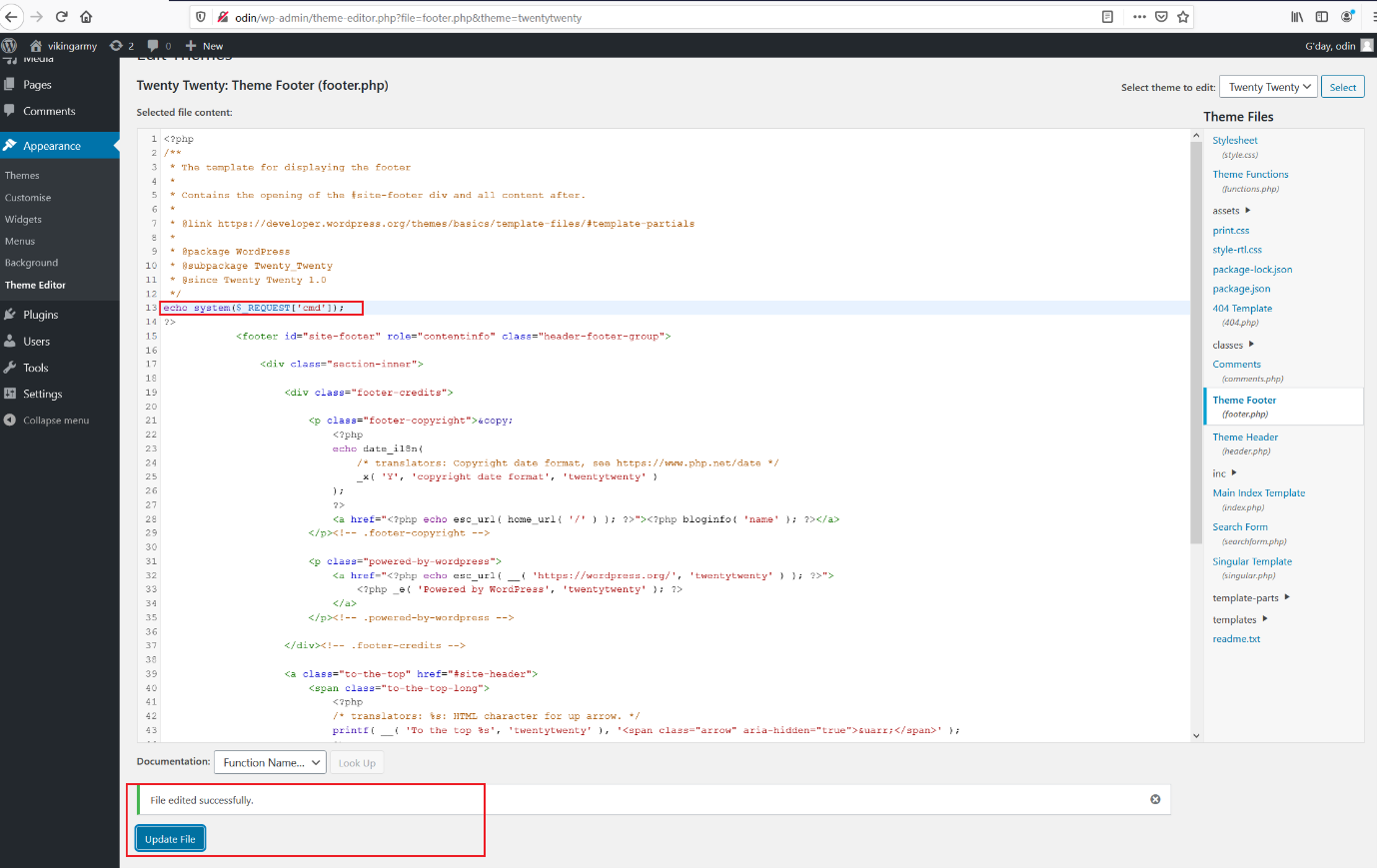Screen dimensions: 1377x868
Task: Open the Function Name documentation dropdown
Action: click(x=270, y=763)
